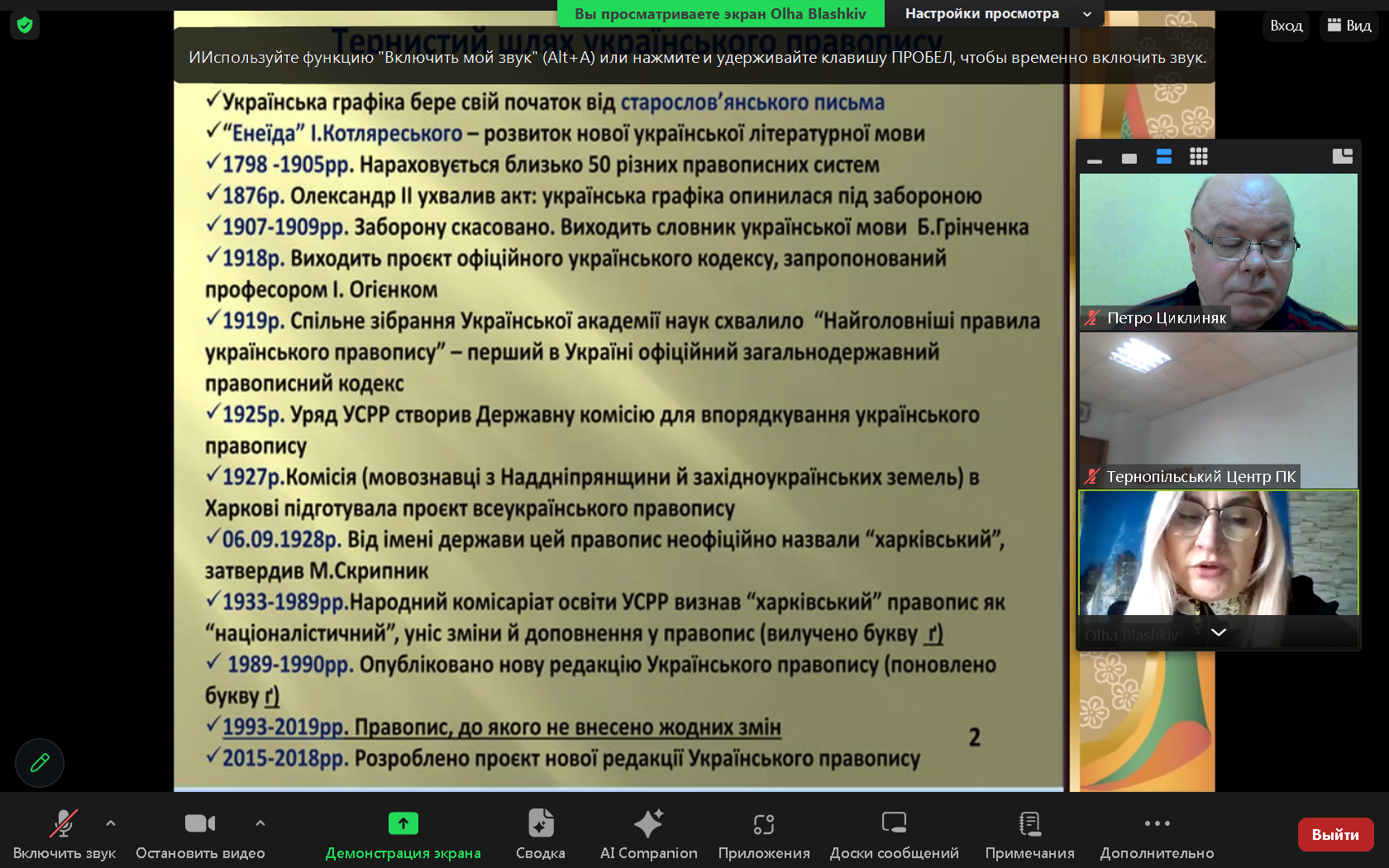
Task: Unmute with the Включить звук microphone button
Action: (x=64, y=834)
